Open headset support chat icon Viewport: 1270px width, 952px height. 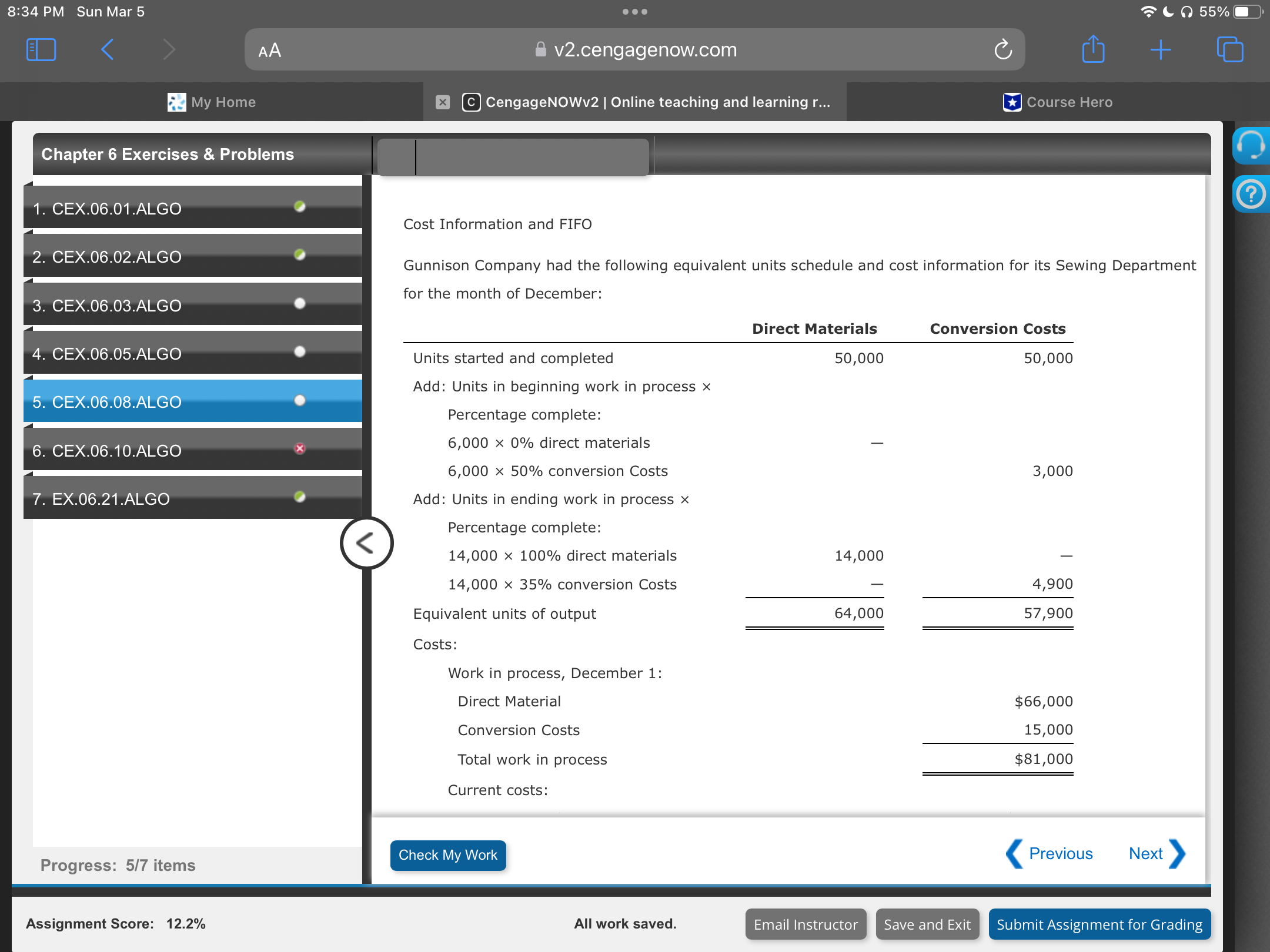tap(1251, 146)
